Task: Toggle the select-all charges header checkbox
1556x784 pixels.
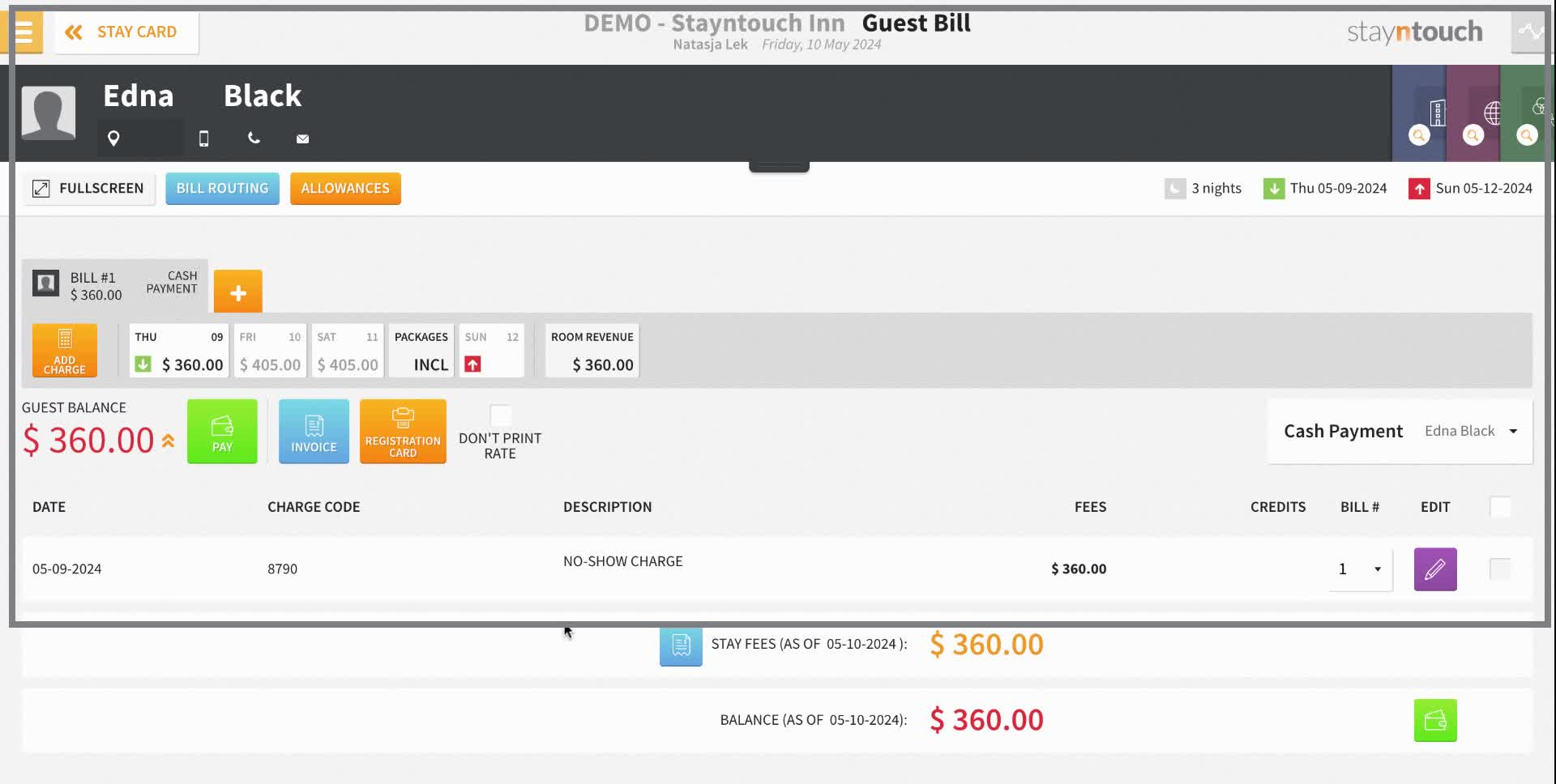Action: click(x=1500, y=507)
